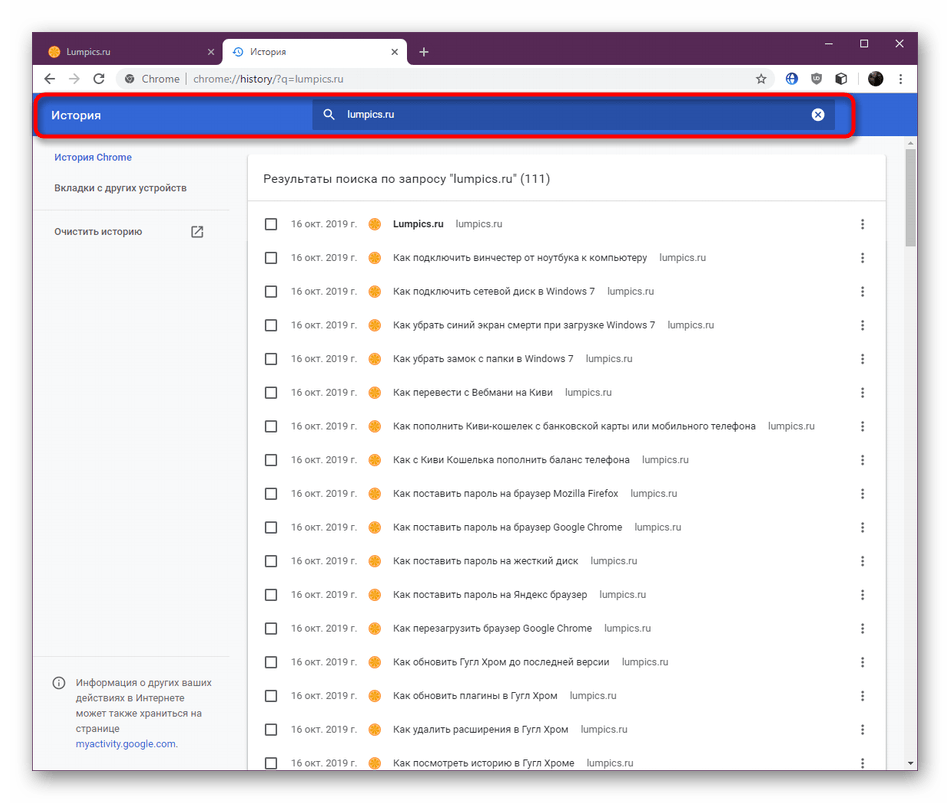Tick the checkbox for the Lumpics.ru entry
Screen dimensions: 950x803
coord(271,224)
